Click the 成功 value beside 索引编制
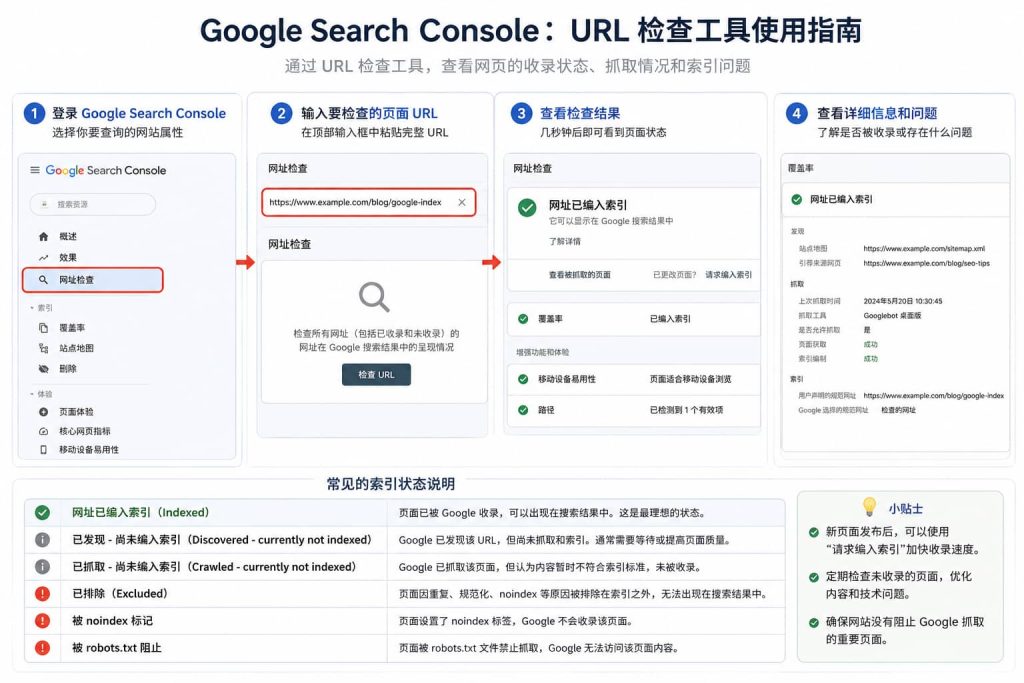 coord(871,359)
